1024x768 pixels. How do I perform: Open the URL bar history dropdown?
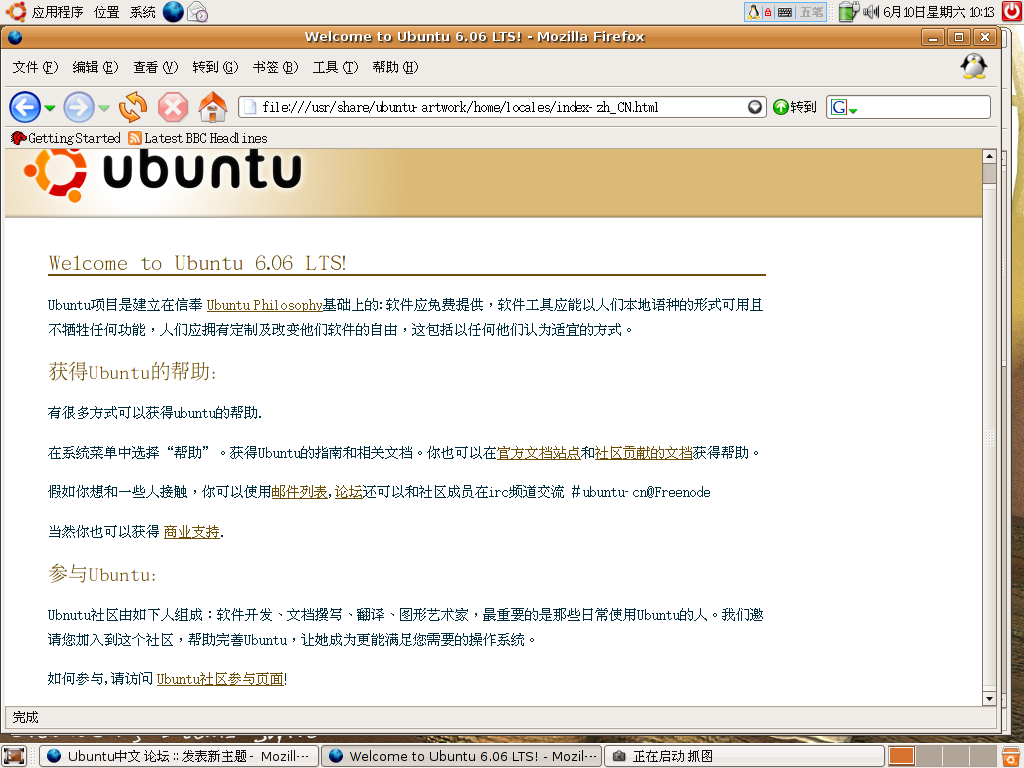point(754,107)
